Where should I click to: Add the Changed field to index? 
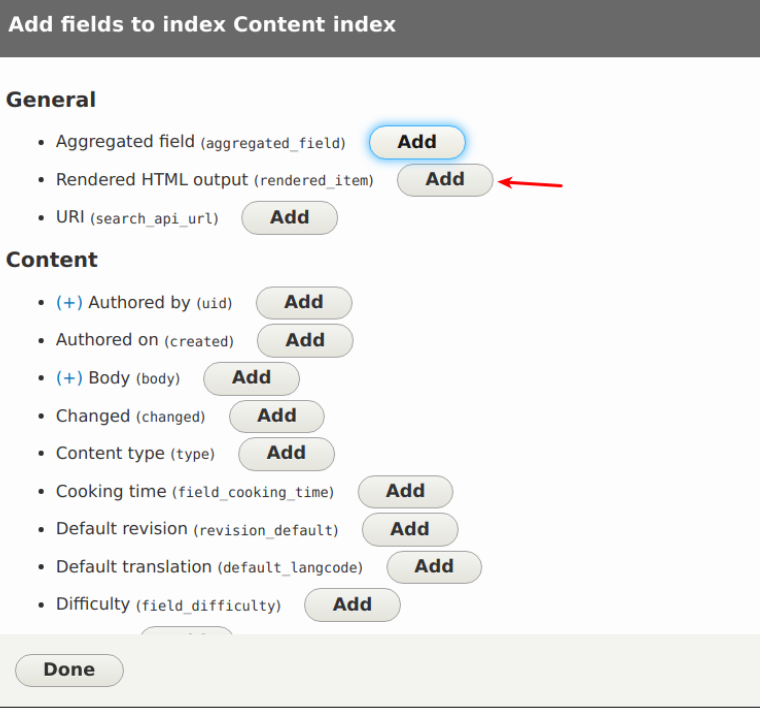tap(276, 416)
